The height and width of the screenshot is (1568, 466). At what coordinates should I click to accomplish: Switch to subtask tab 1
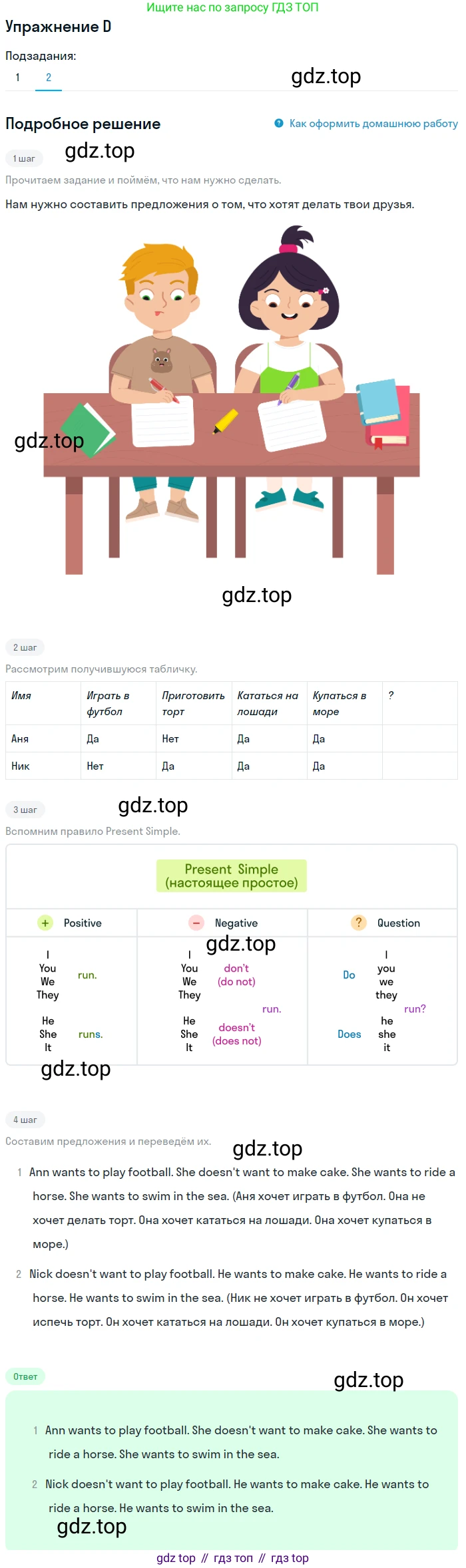click(x=18, y=77)
